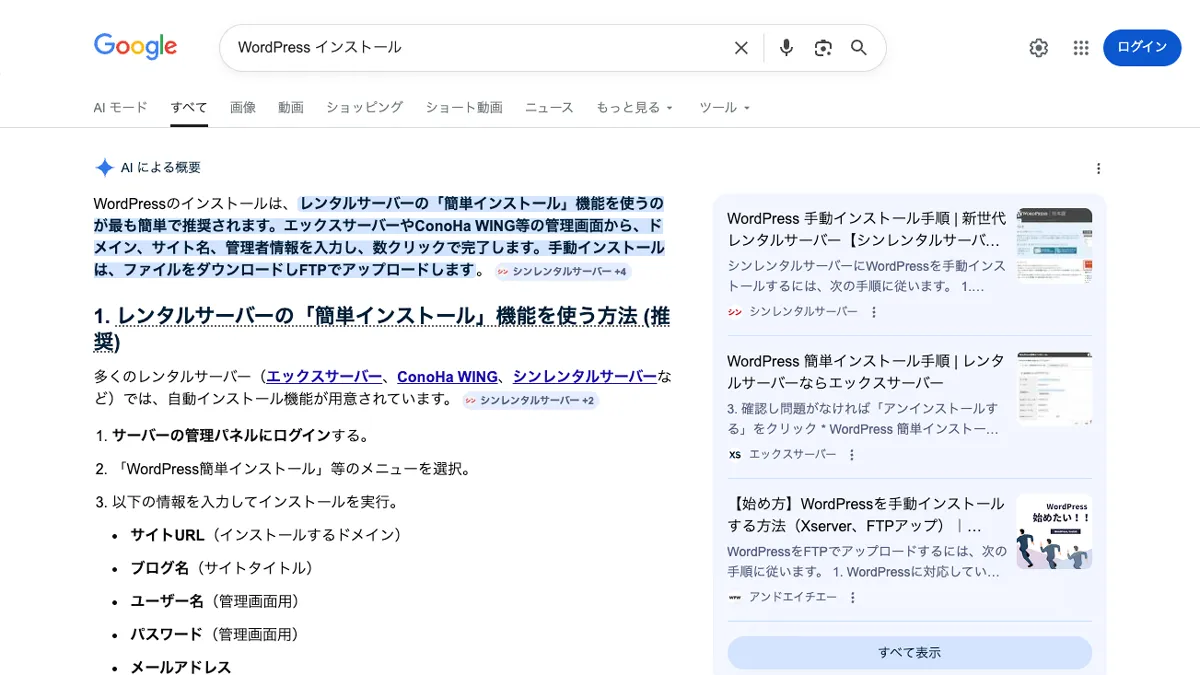The image size is (1200, 675).
Task: Expand the もっと見る dropdown
Action: point(635,107)
